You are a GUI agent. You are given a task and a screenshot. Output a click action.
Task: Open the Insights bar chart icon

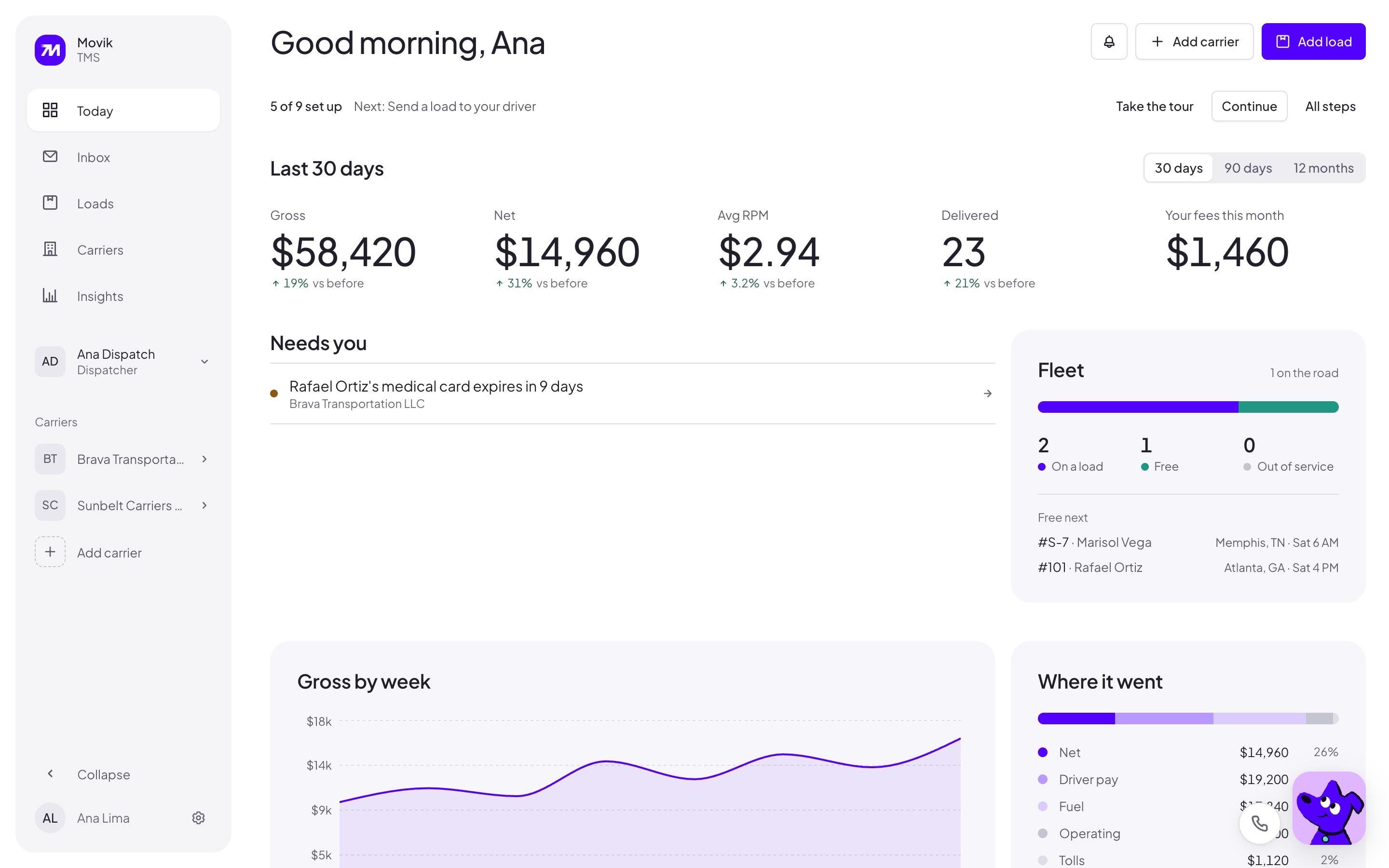(x=50, y=295)
